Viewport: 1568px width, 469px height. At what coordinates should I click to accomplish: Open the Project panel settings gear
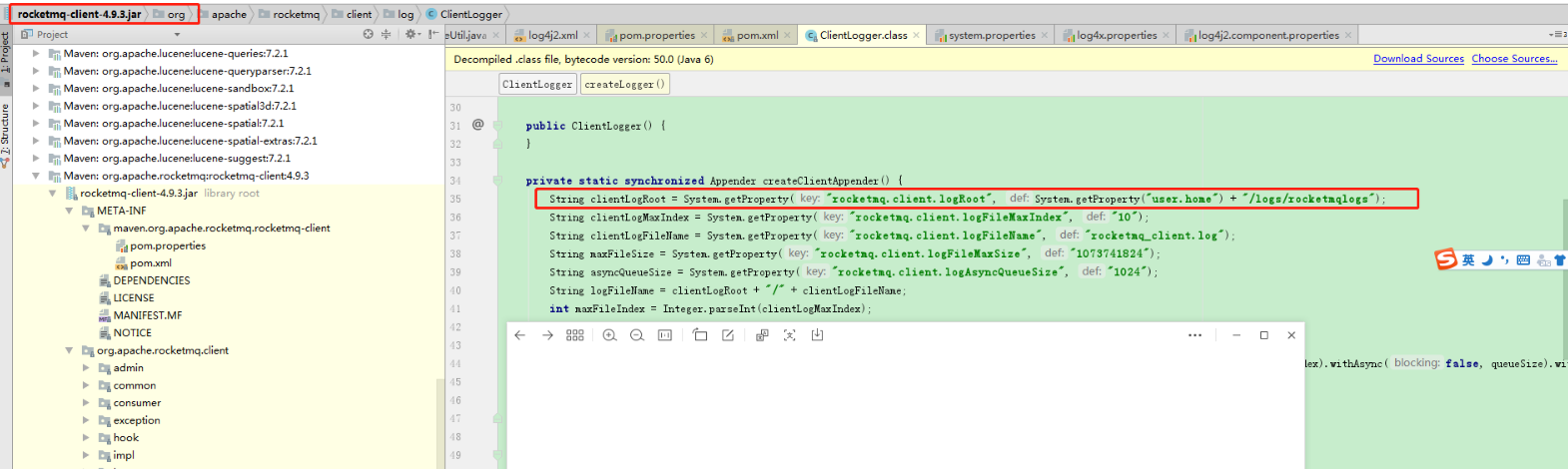(x=410, y=34)
